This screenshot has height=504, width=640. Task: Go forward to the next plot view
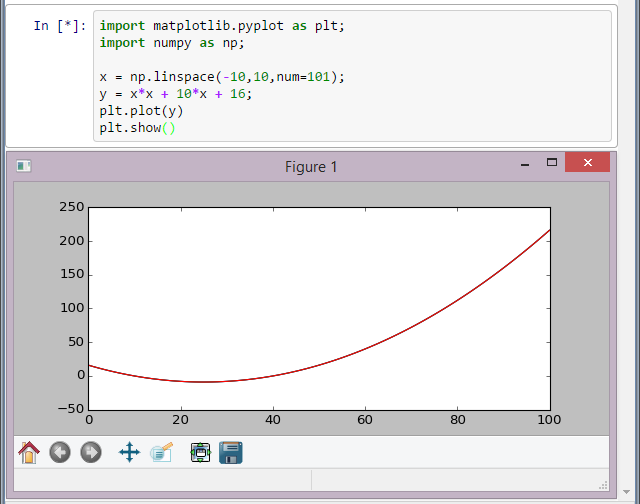(x=91, y=453)
